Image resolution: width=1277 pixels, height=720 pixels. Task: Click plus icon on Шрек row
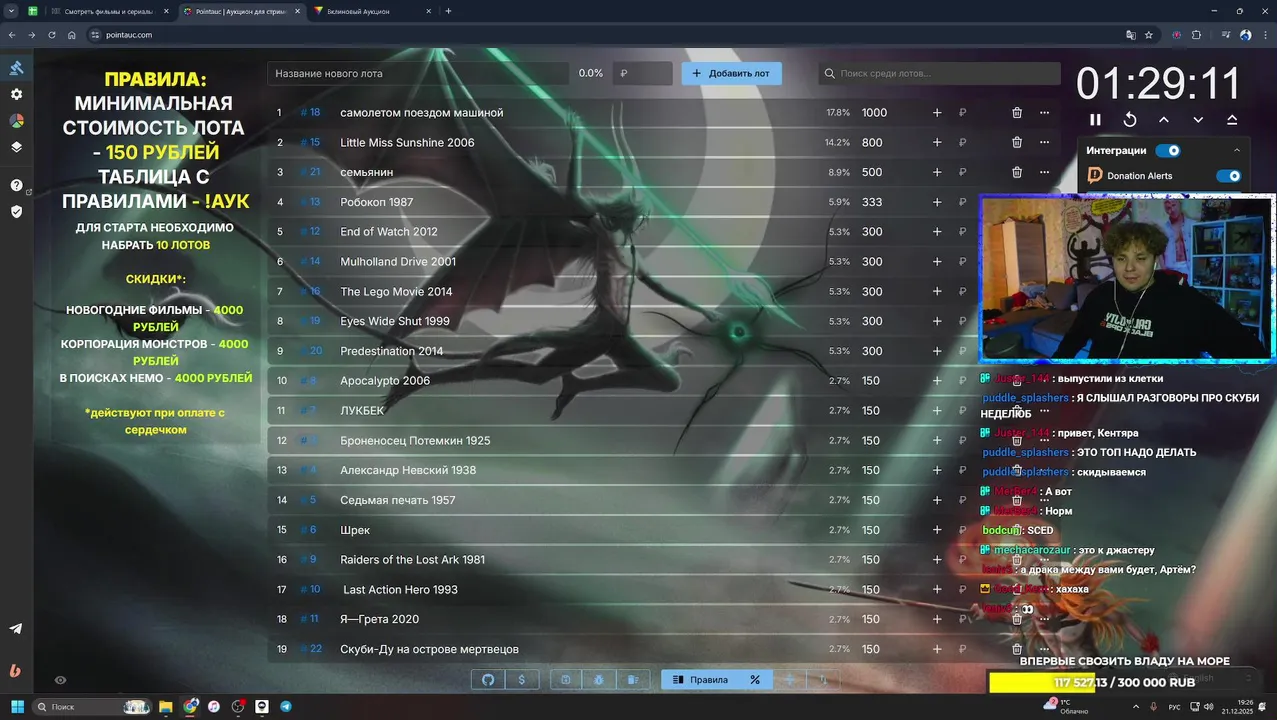(x=937, y=530)
